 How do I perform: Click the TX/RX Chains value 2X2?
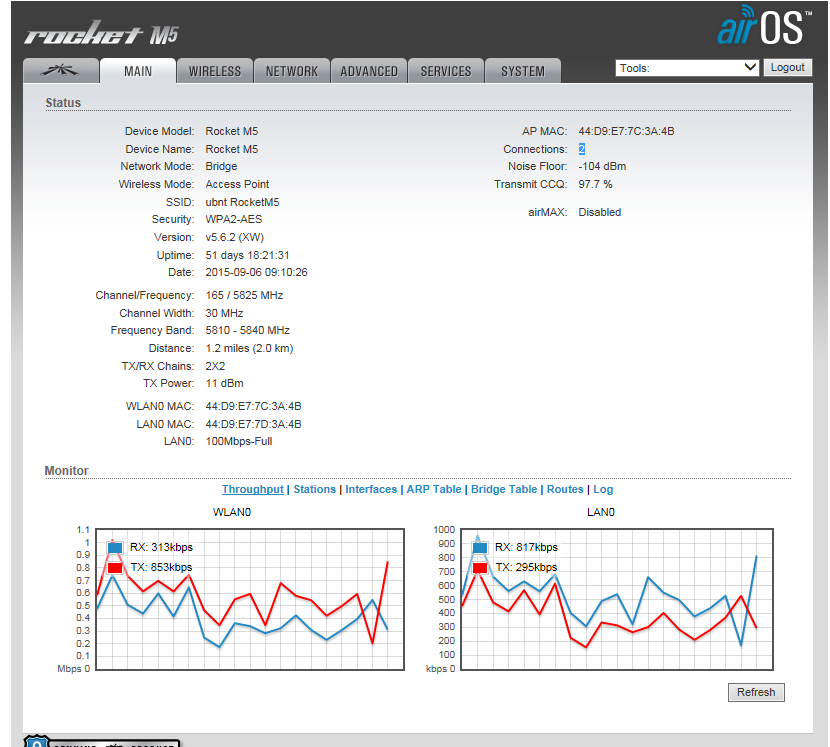pyautogui.click(x=215, y=366)
